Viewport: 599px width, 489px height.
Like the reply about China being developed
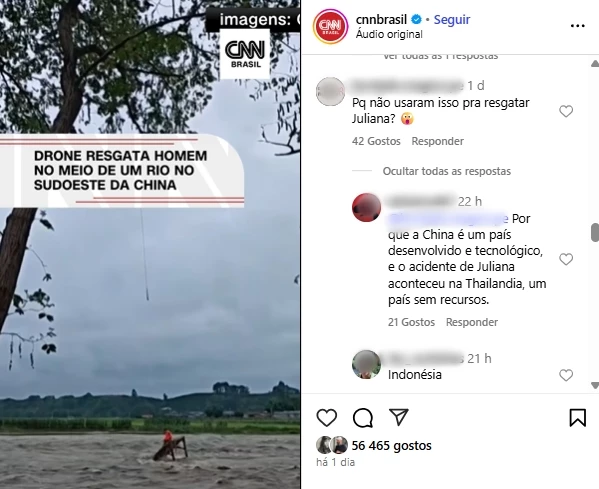click(566, 259)
